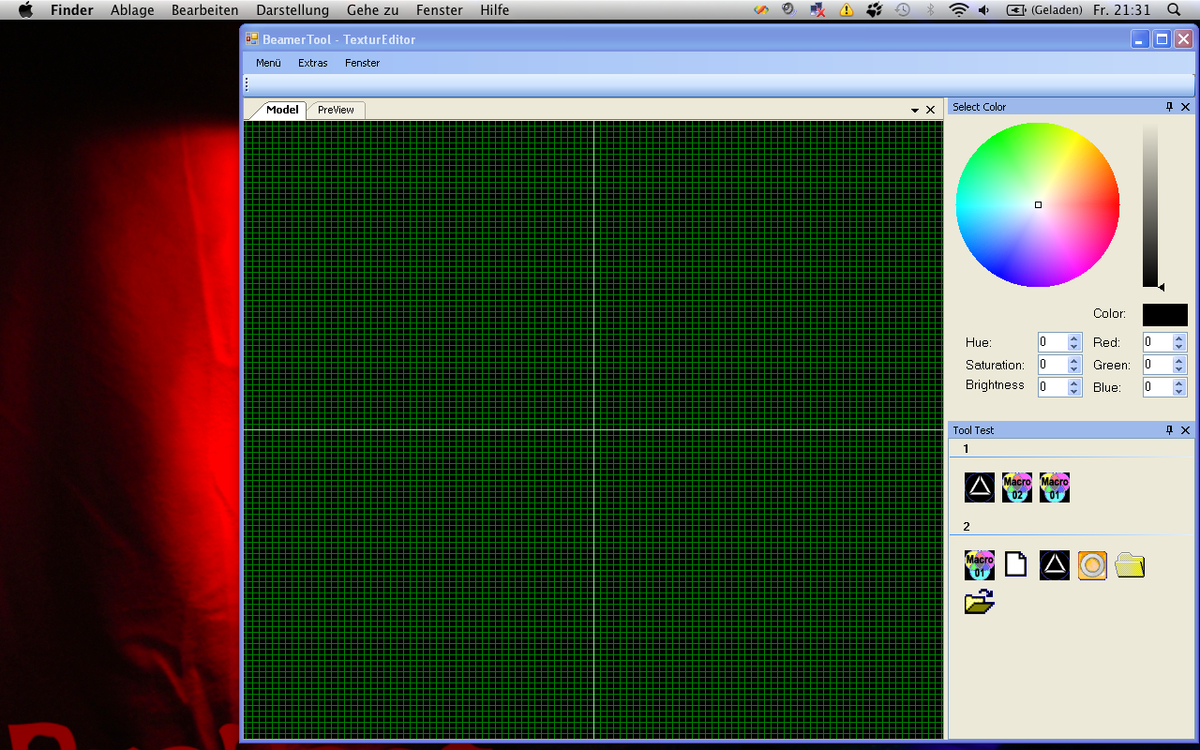Open the document tab list dropdown arrow
The height and width of the screenshot is (750, 1200).
(913, 109)
